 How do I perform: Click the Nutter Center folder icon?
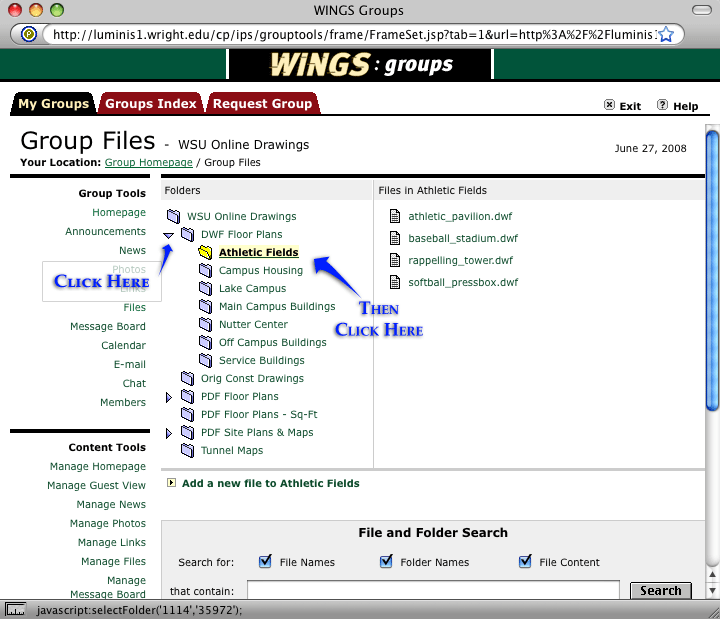click(205, 325)
